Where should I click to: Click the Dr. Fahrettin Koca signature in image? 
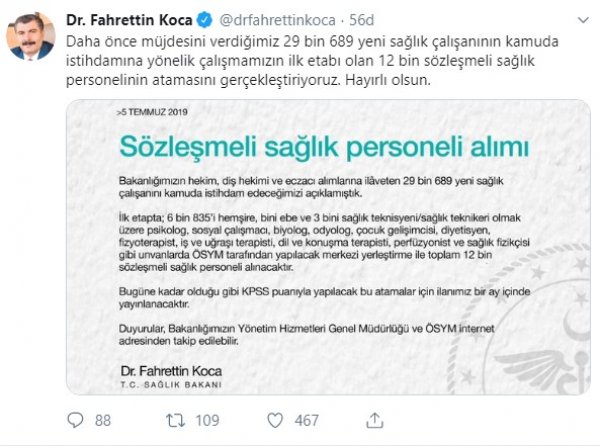pos(171,370)
